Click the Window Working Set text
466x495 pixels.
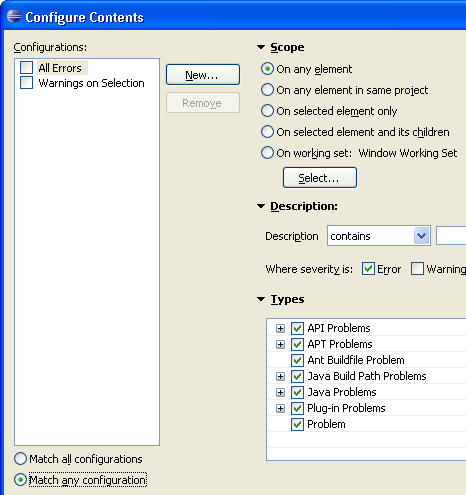point(408,153)
